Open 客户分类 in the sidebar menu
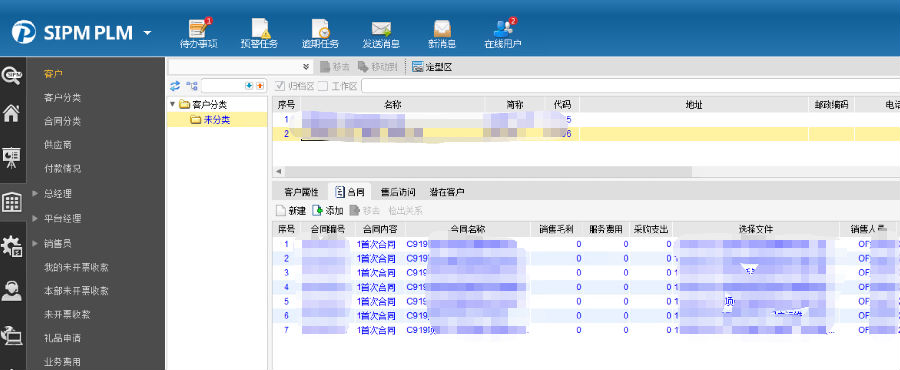 click(x=62, y=98)
